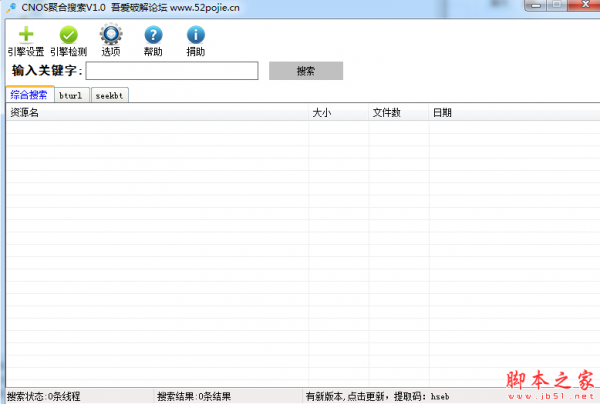Click the CNOS app icon in title bar
This screenshot has height=404, width=600.
[9, 6]
